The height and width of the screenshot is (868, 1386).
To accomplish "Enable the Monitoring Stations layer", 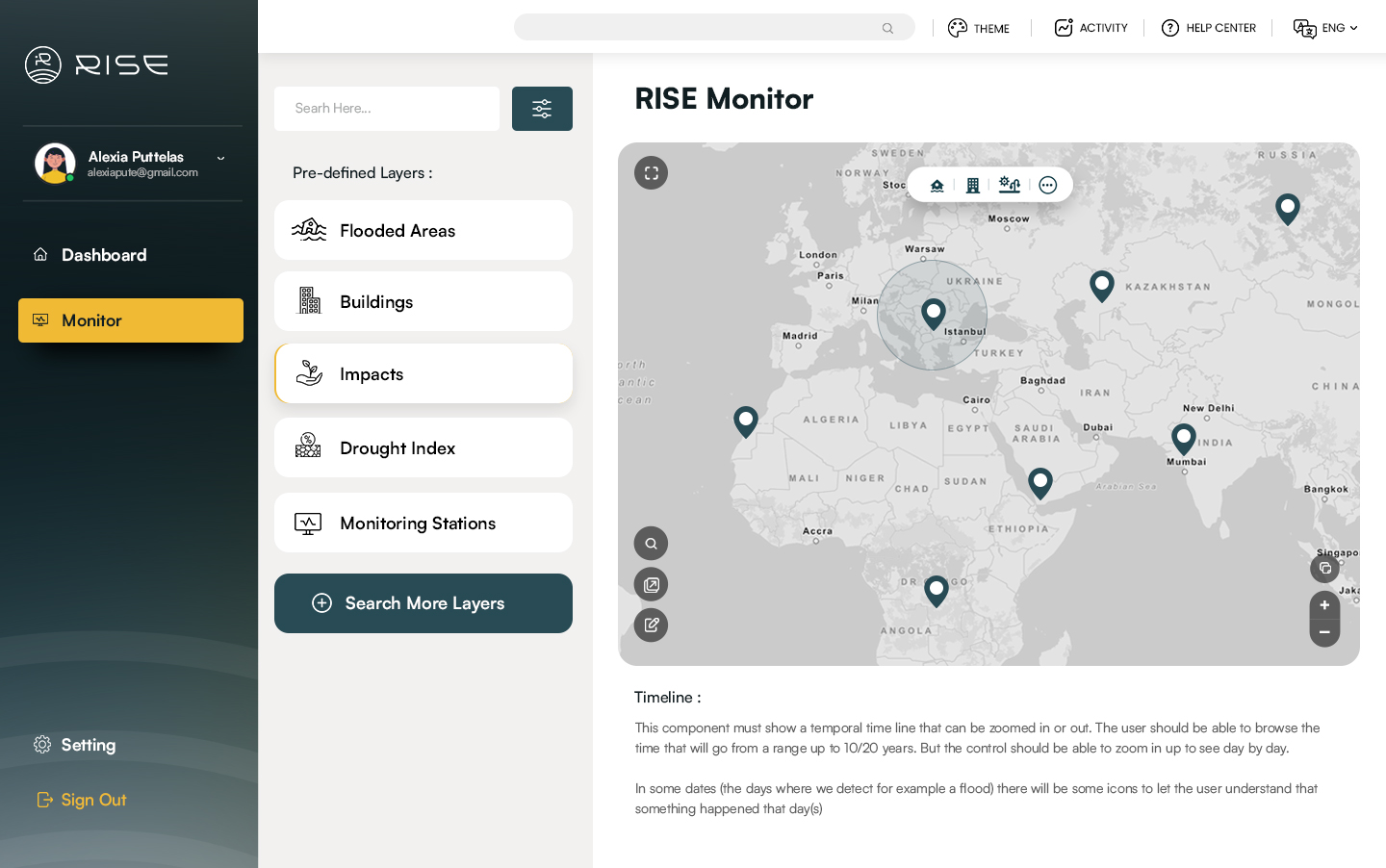I will pos(423,523).
